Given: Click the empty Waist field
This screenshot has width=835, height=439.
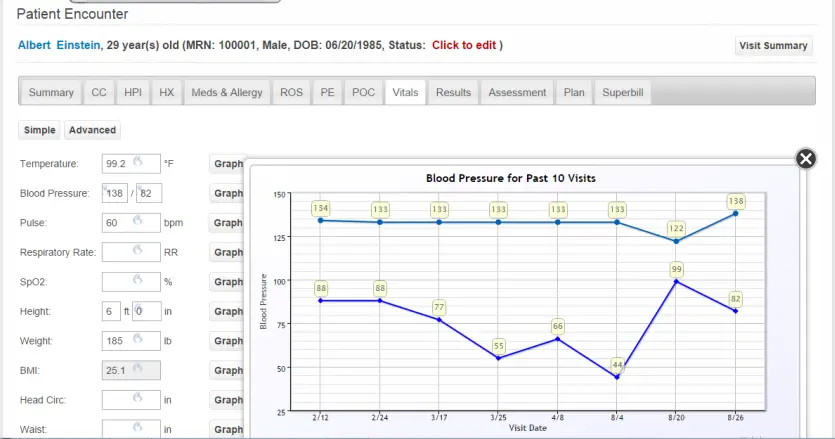Looking at the screenshot, I should coord(131,429).
